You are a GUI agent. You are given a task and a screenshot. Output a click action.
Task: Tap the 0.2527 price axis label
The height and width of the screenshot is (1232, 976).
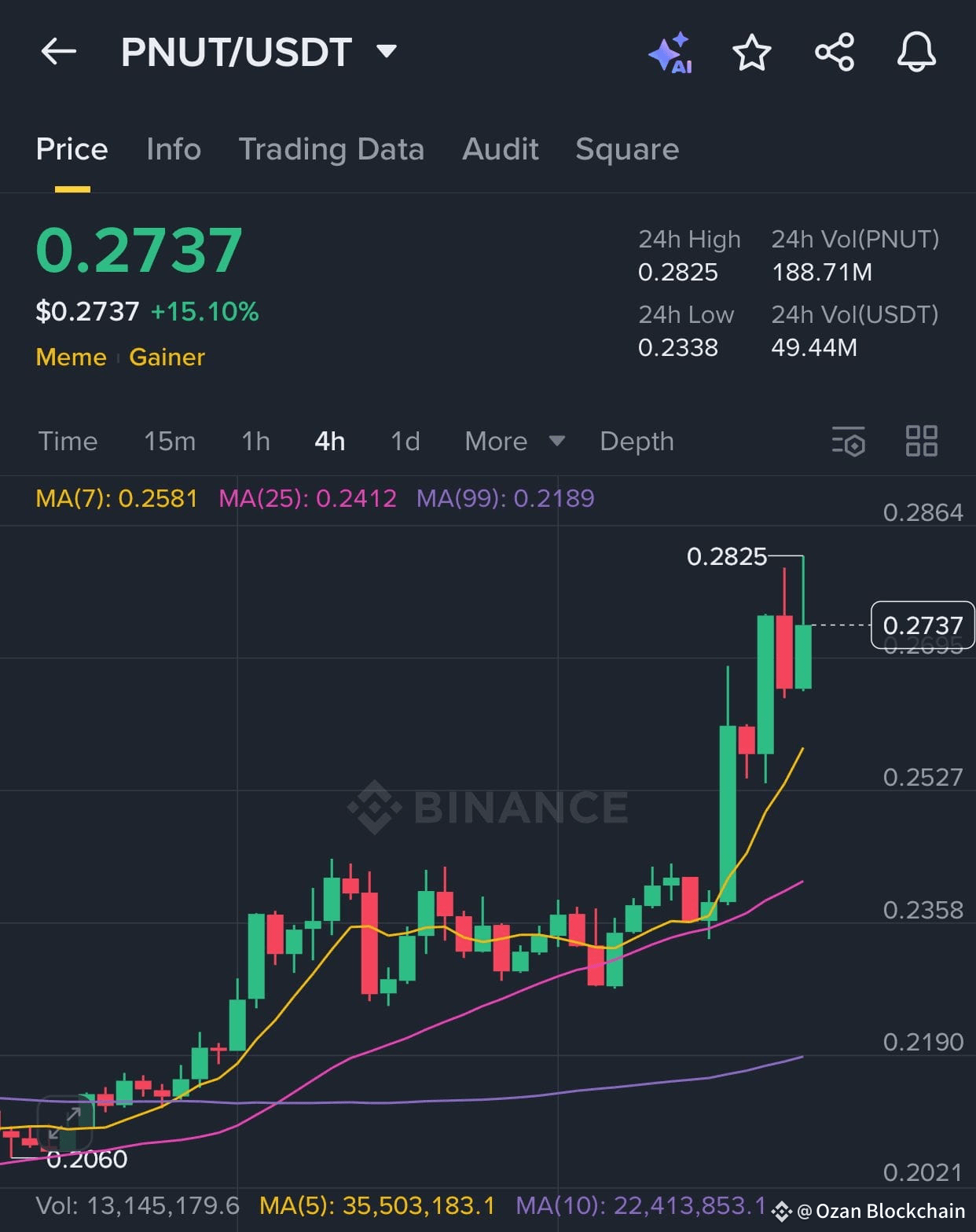tap(923, 777)
